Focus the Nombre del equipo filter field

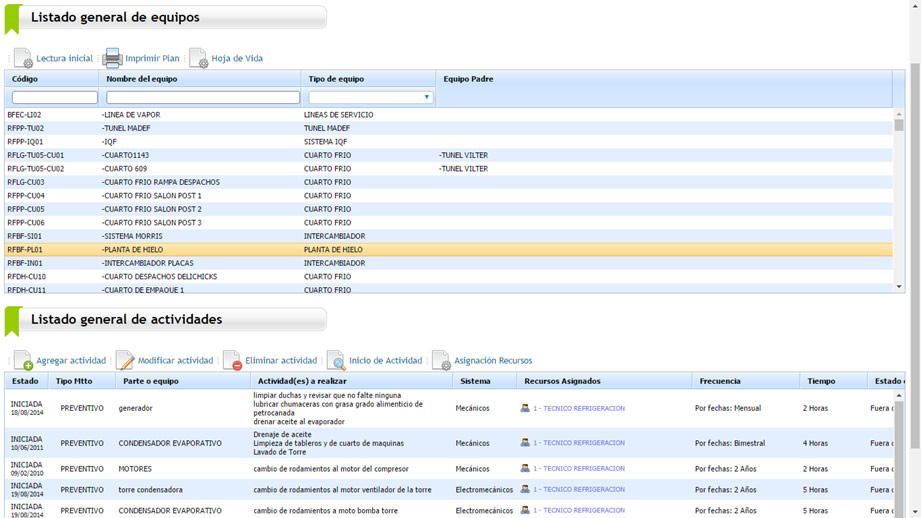pyautogui.click(x=203, y=97)
